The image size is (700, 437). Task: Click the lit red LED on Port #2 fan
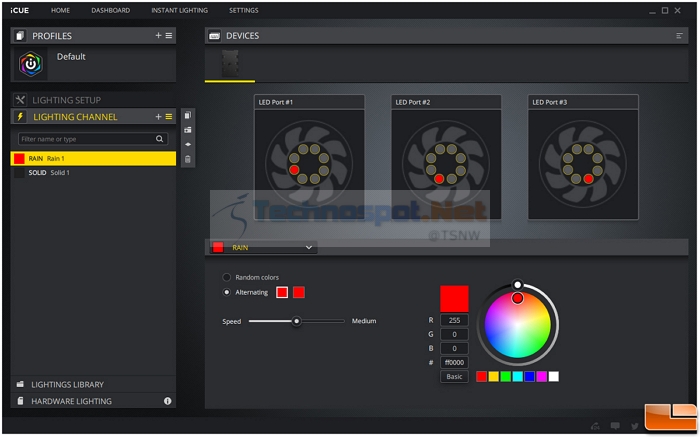tap(439, 179)
